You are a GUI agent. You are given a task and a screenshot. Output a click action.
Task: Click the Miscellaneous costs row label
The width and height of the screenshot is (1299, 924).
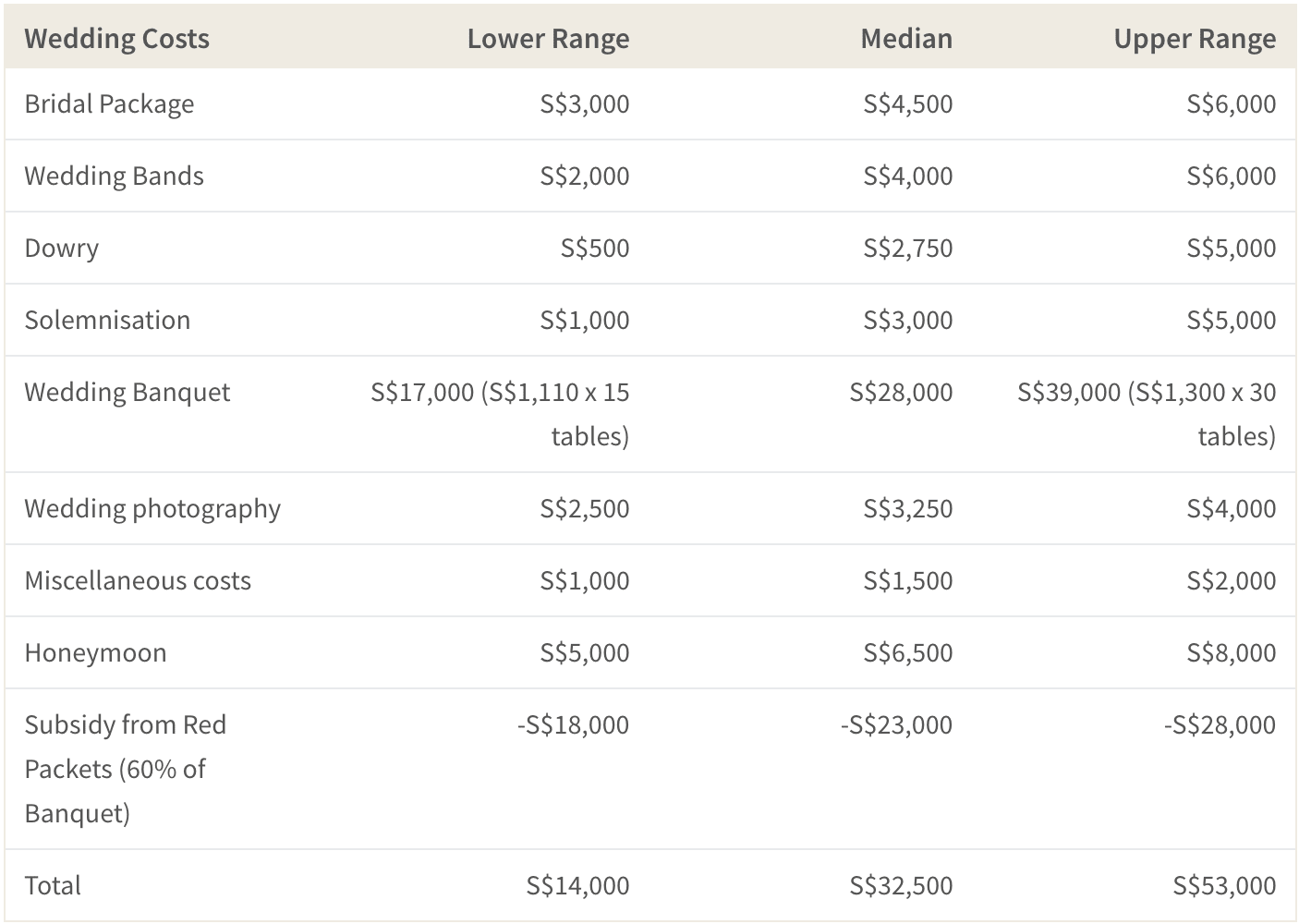tap(138, 580)
